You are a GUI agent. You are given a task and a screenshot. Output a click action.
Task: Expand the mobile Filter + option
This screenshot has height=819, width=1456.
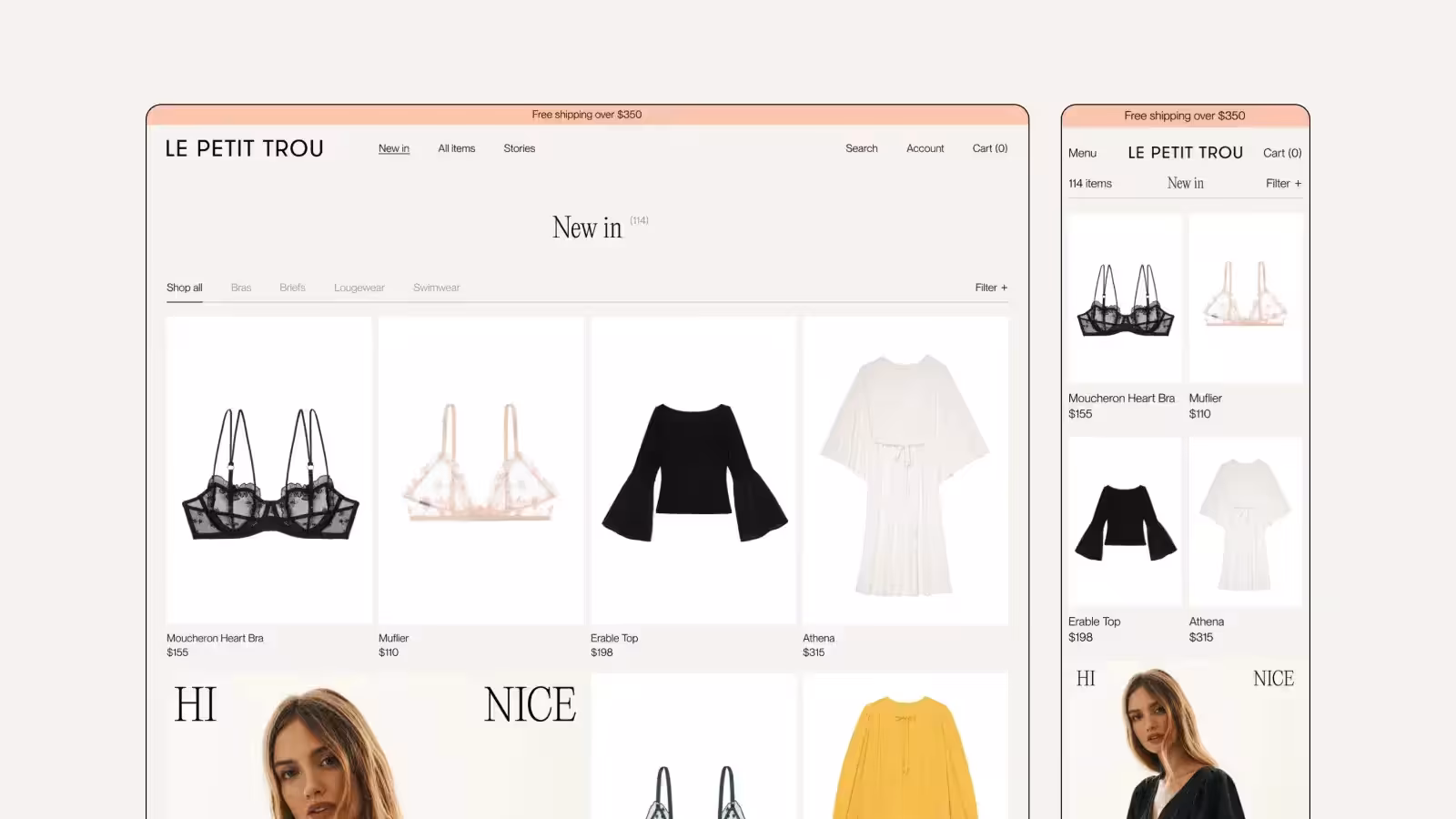pos(1283,184)
